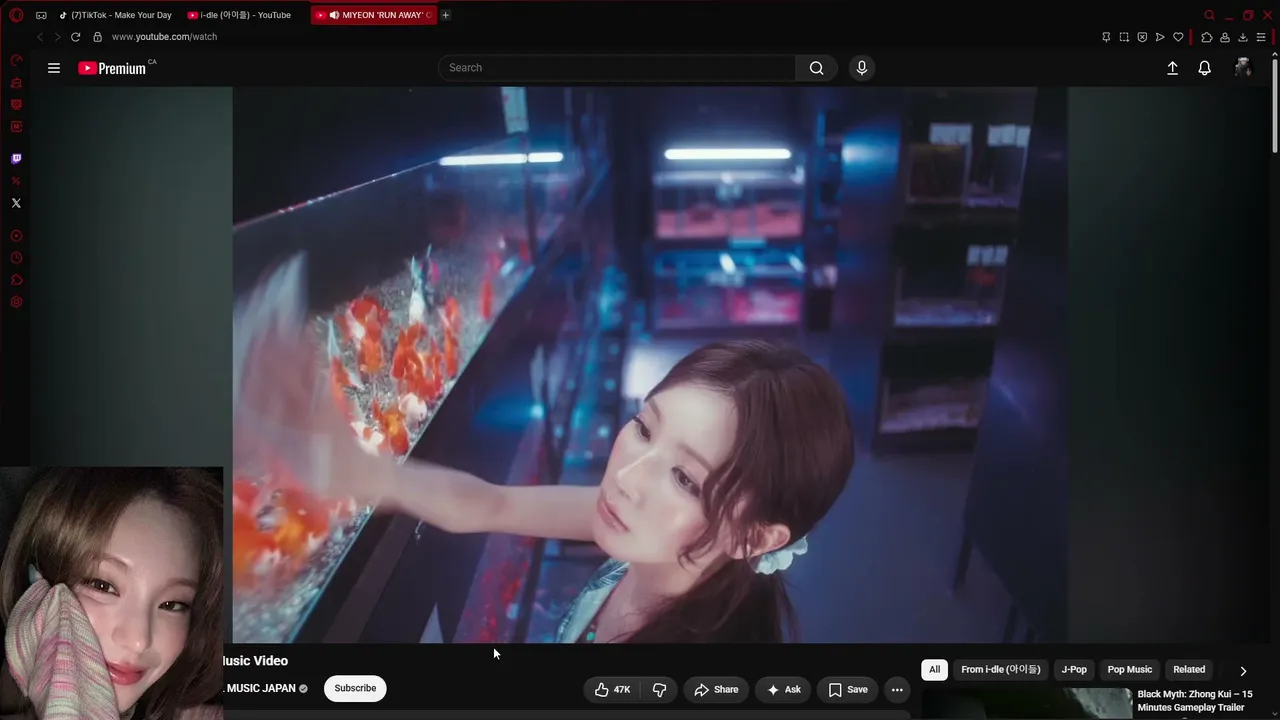1280x720 pixels.
Task: Click the YouTube Search field
Action: coord(617,68)
